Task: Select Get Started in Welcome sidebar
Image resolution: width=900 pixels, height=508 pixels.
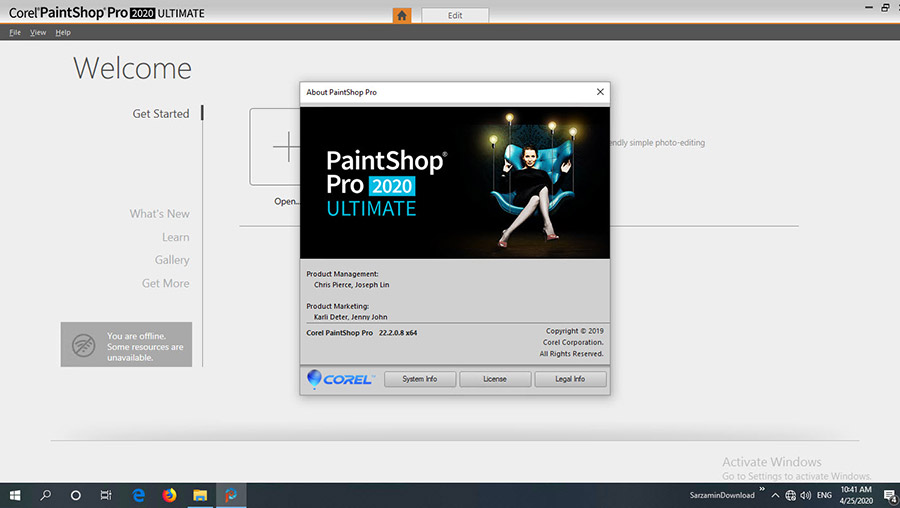Action: (x=161, y=114)
